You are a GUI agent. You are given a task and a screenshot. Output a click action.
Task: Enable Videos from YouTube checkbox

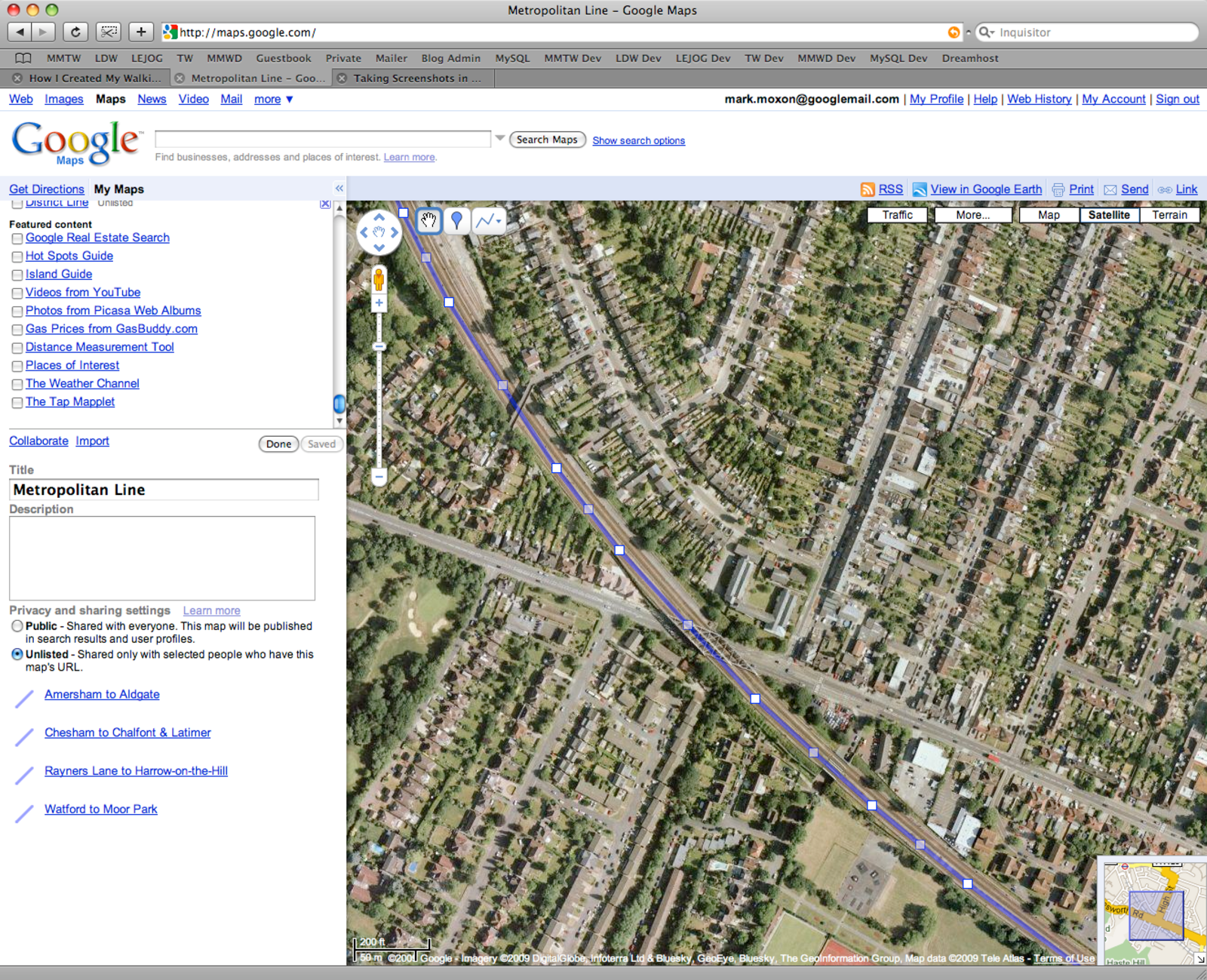17,293
